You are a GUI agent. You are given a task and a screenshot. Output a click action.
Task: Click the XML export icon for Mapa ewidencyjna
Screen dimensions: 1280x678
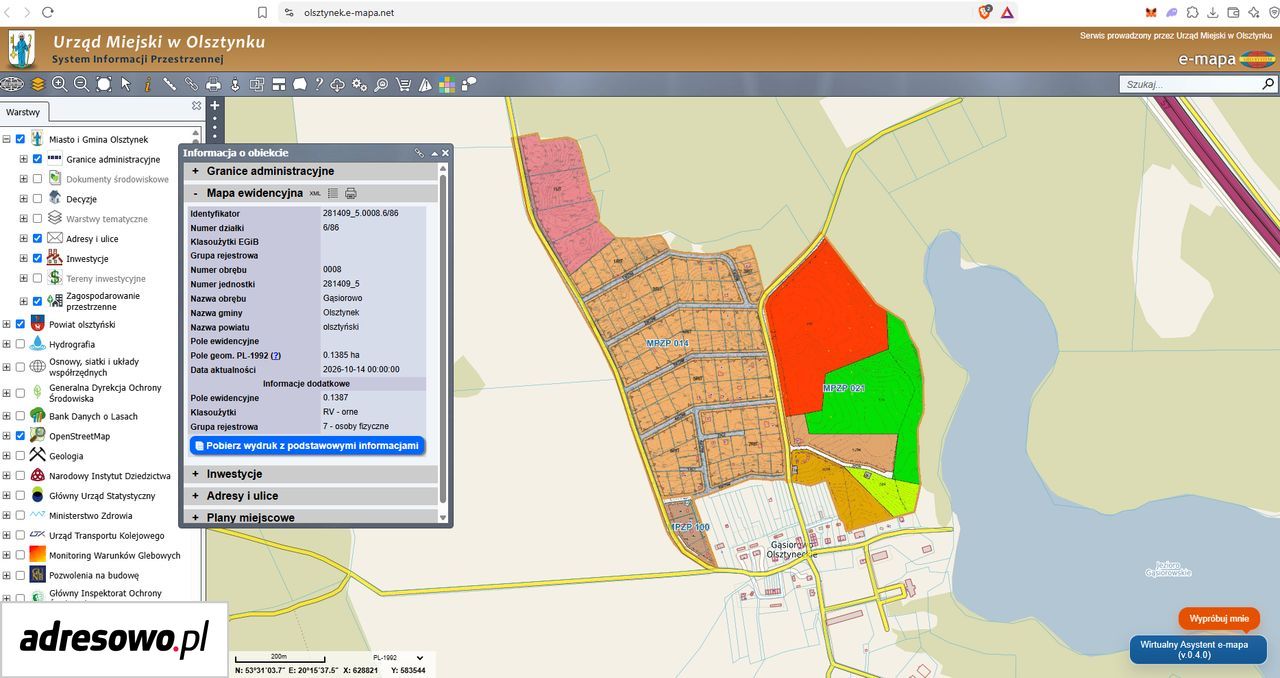pos(316,193)
